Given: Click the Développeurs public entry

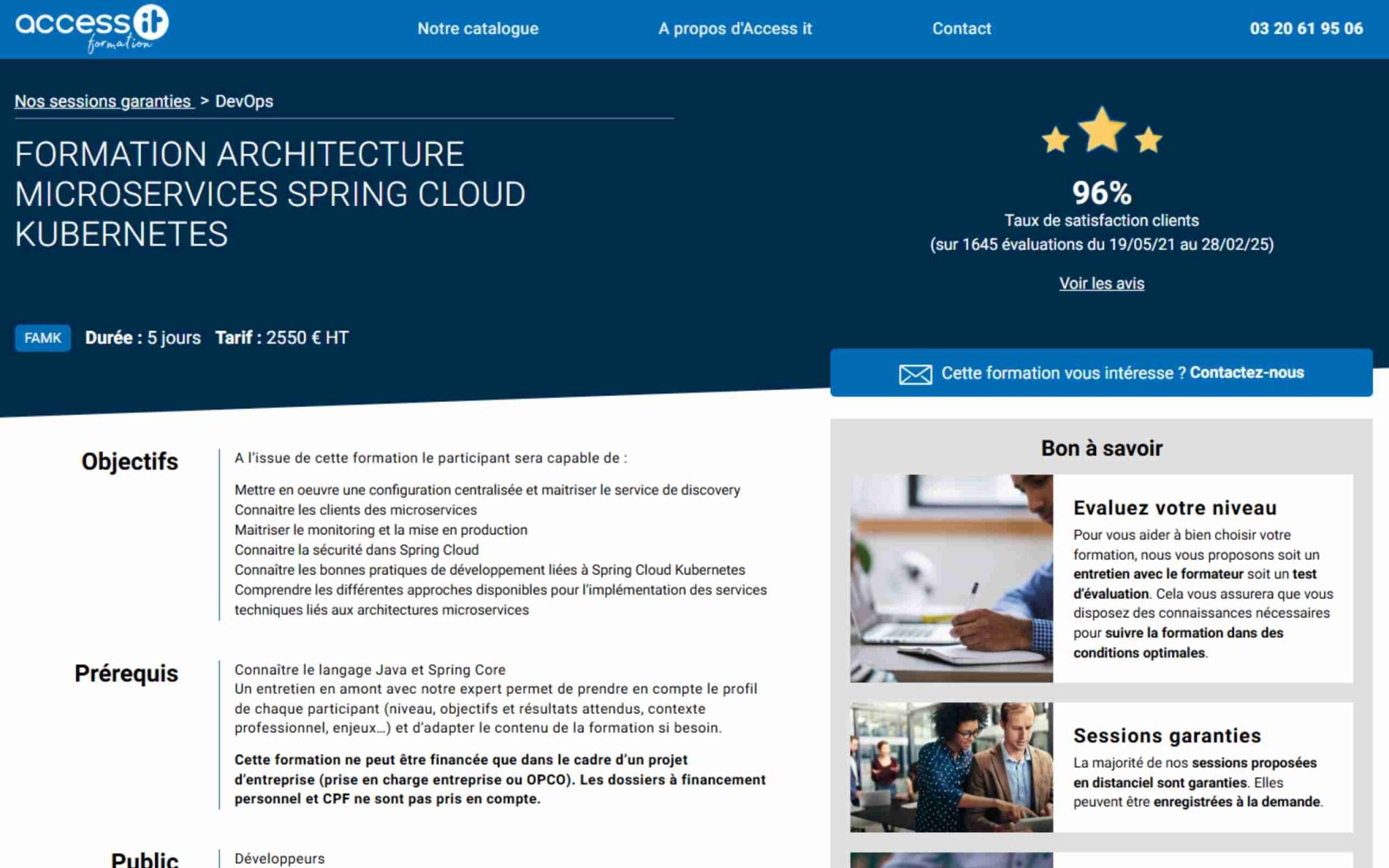Looking at the screenshot, I should [x=279, y=859].
